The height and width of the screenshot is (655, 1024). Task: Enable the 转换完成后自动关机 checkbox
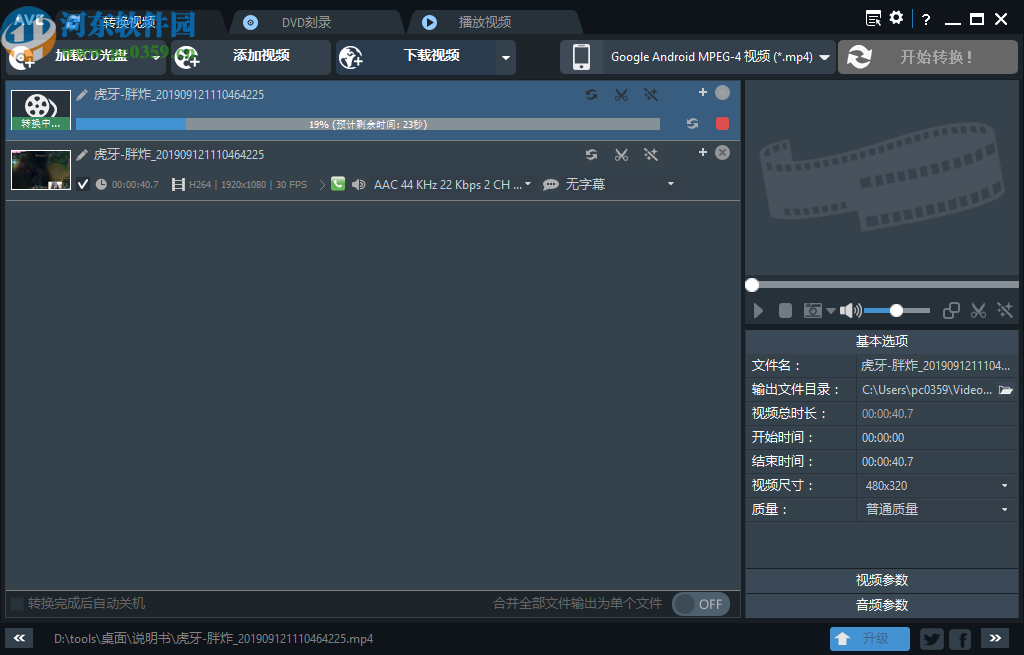click(17, 604)
